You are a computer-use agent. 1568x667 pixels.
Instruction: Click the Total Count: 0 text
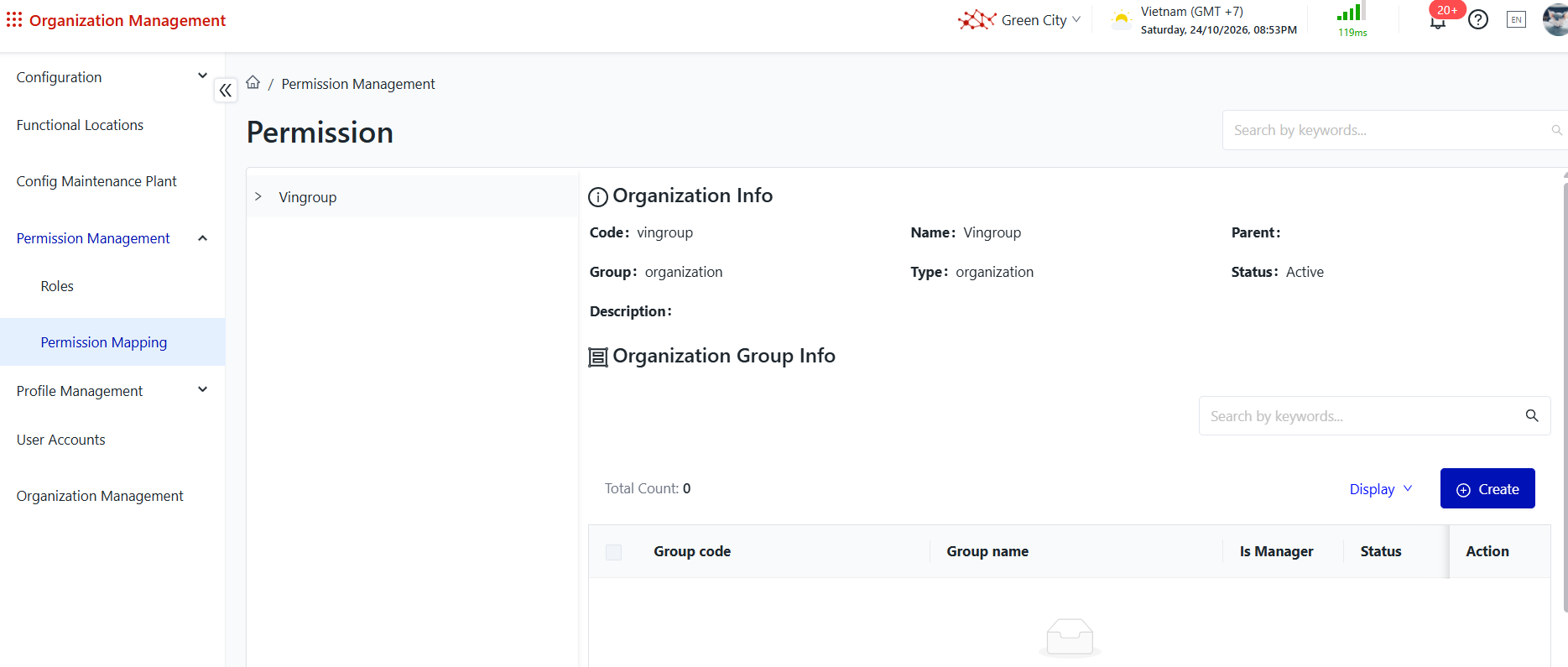click(648, 488)
